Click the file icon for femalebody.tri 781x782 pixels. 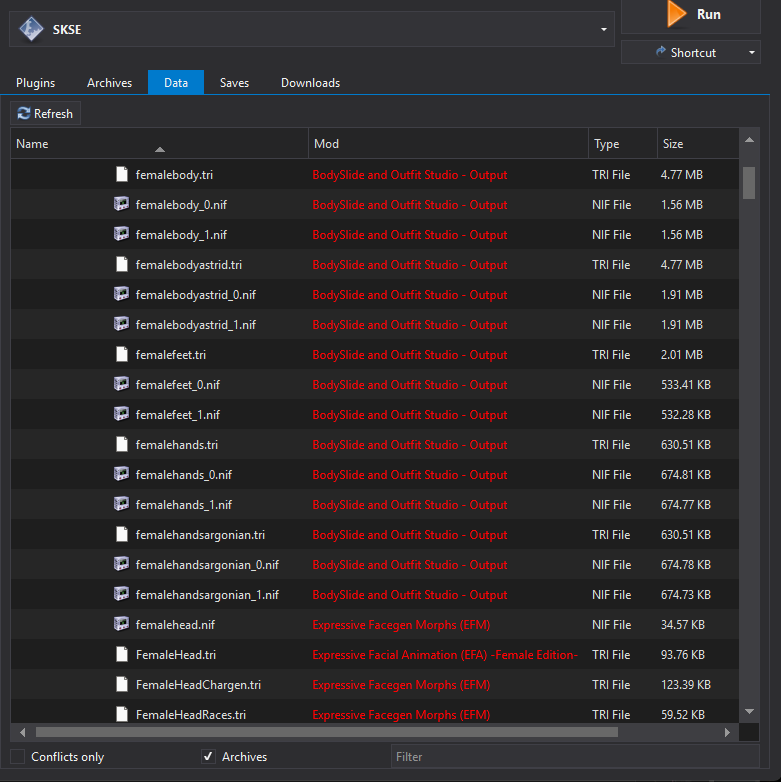click(x=122, y=175)
